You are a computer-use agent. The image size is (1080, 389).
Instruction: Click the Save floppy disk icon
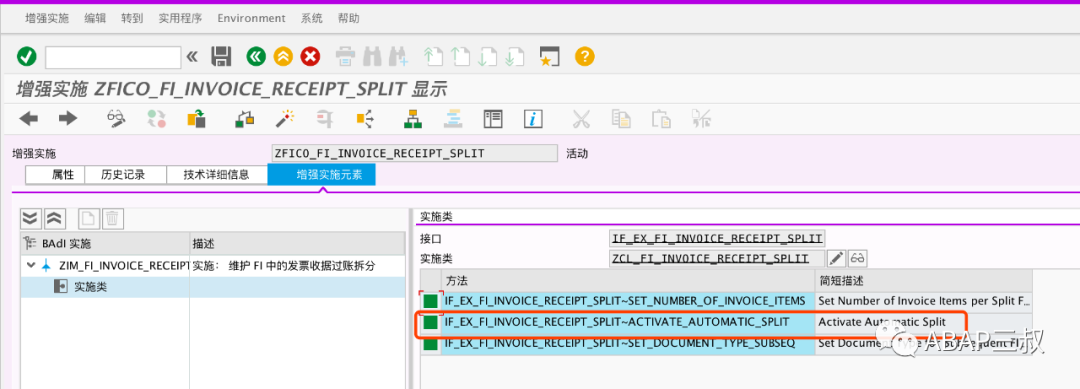tap(220, 56)
